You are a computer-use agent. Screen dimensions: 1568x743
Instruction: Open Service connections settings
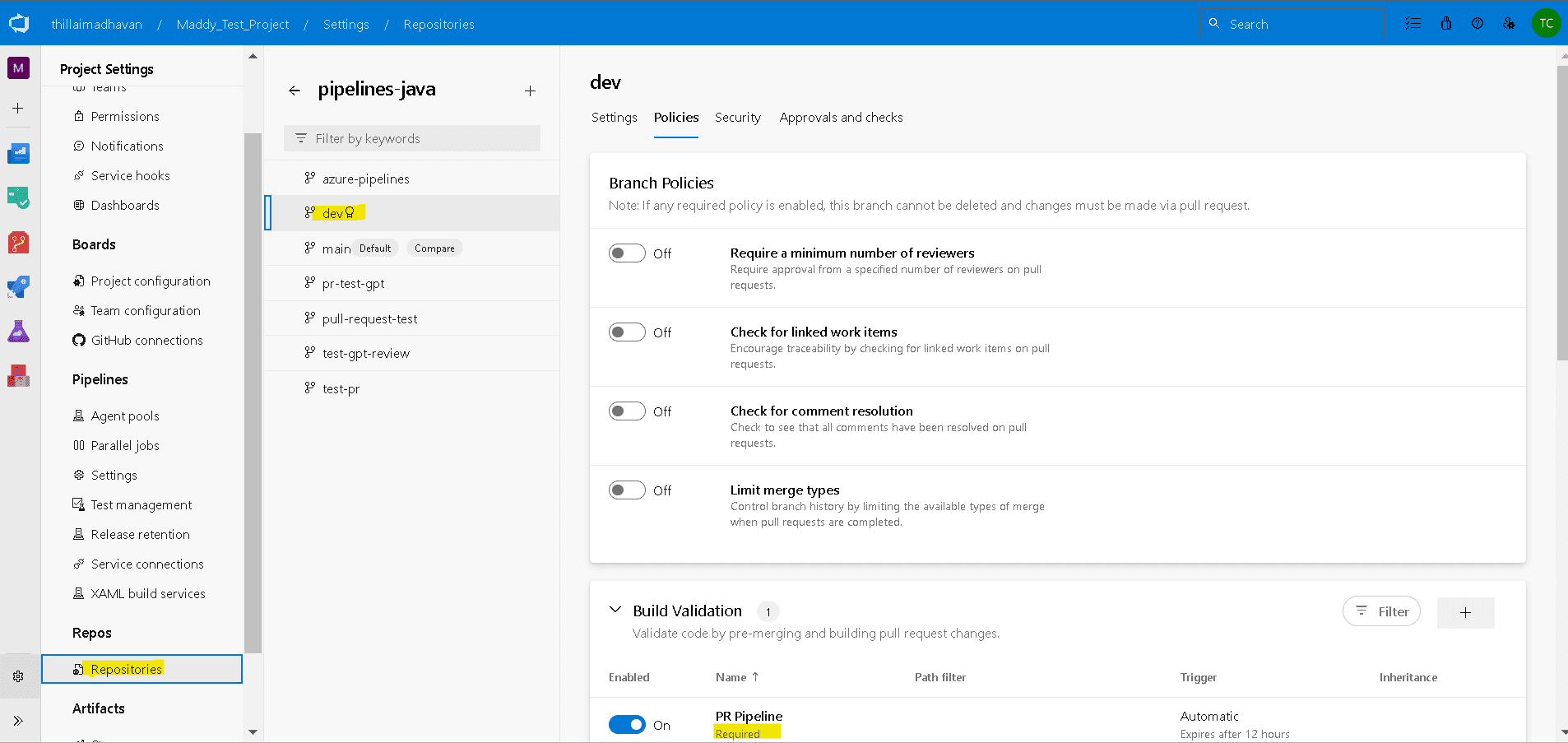click(147, 564)
